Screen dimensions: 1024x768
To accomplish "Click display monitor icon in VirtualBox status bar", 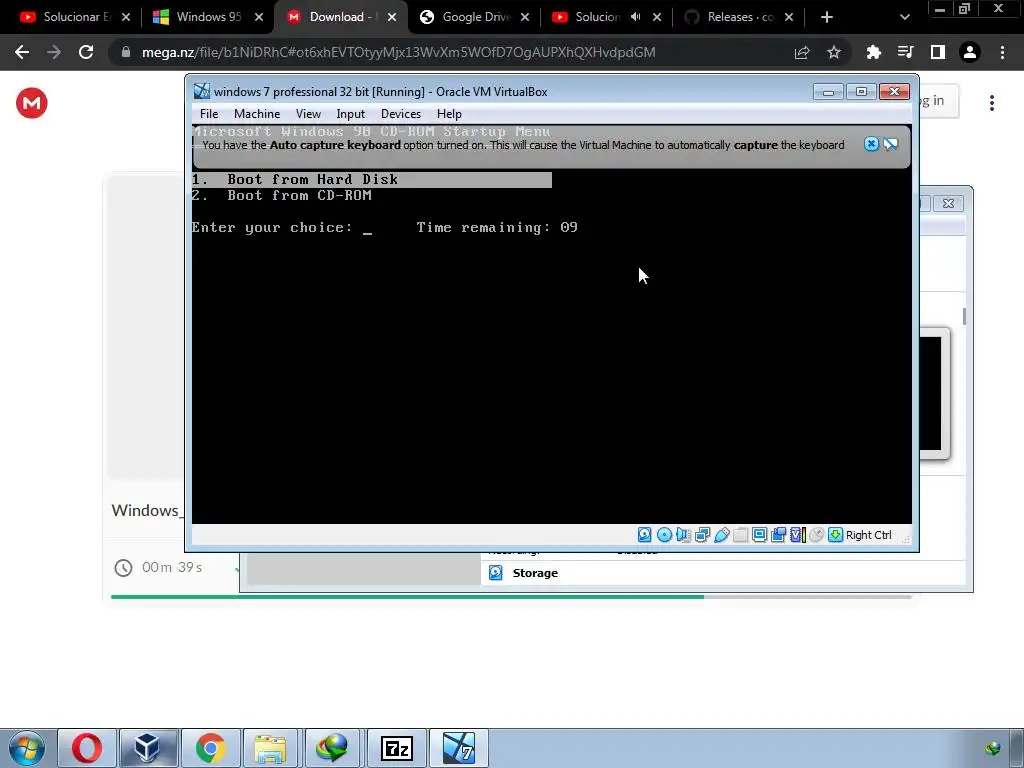I will [x=760, y=535].
